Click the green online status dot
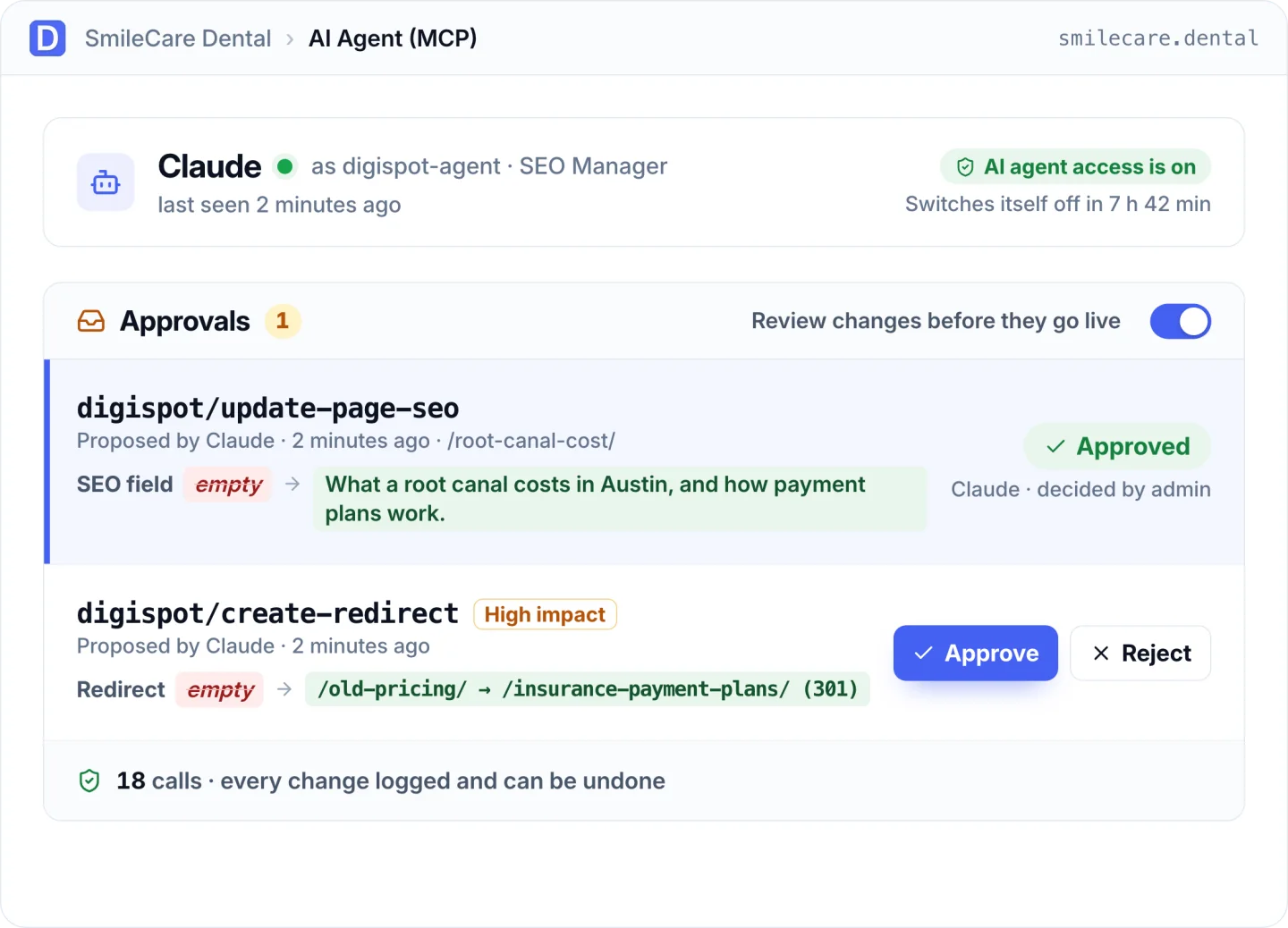Image resolution: width=1288 pixels, height=928 pixels. pyautogui.click(x=285, y=166)
